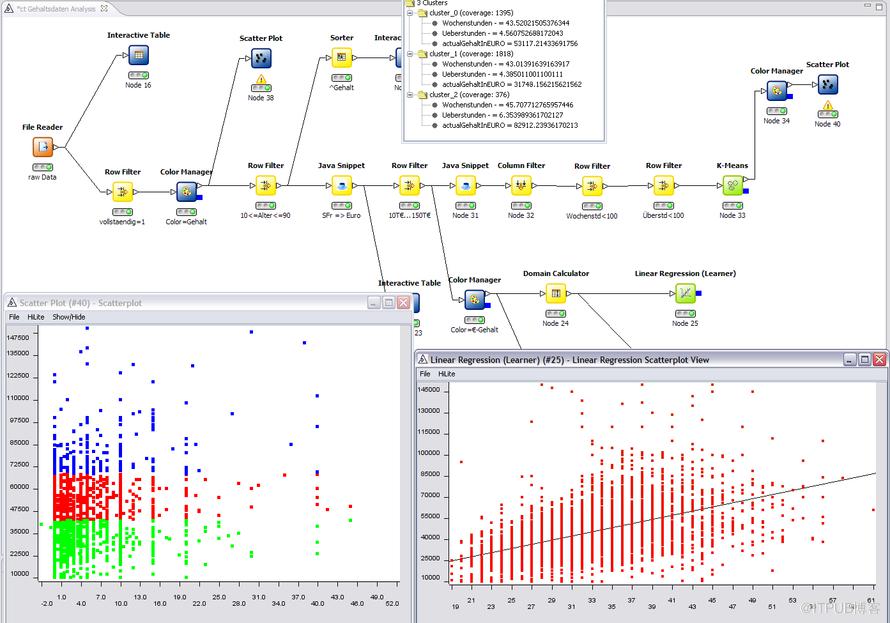Click the Scatter Plot Node 38 icon
Image resolution: width=890 pixels, height=623 pixels.
pos(261,58)
